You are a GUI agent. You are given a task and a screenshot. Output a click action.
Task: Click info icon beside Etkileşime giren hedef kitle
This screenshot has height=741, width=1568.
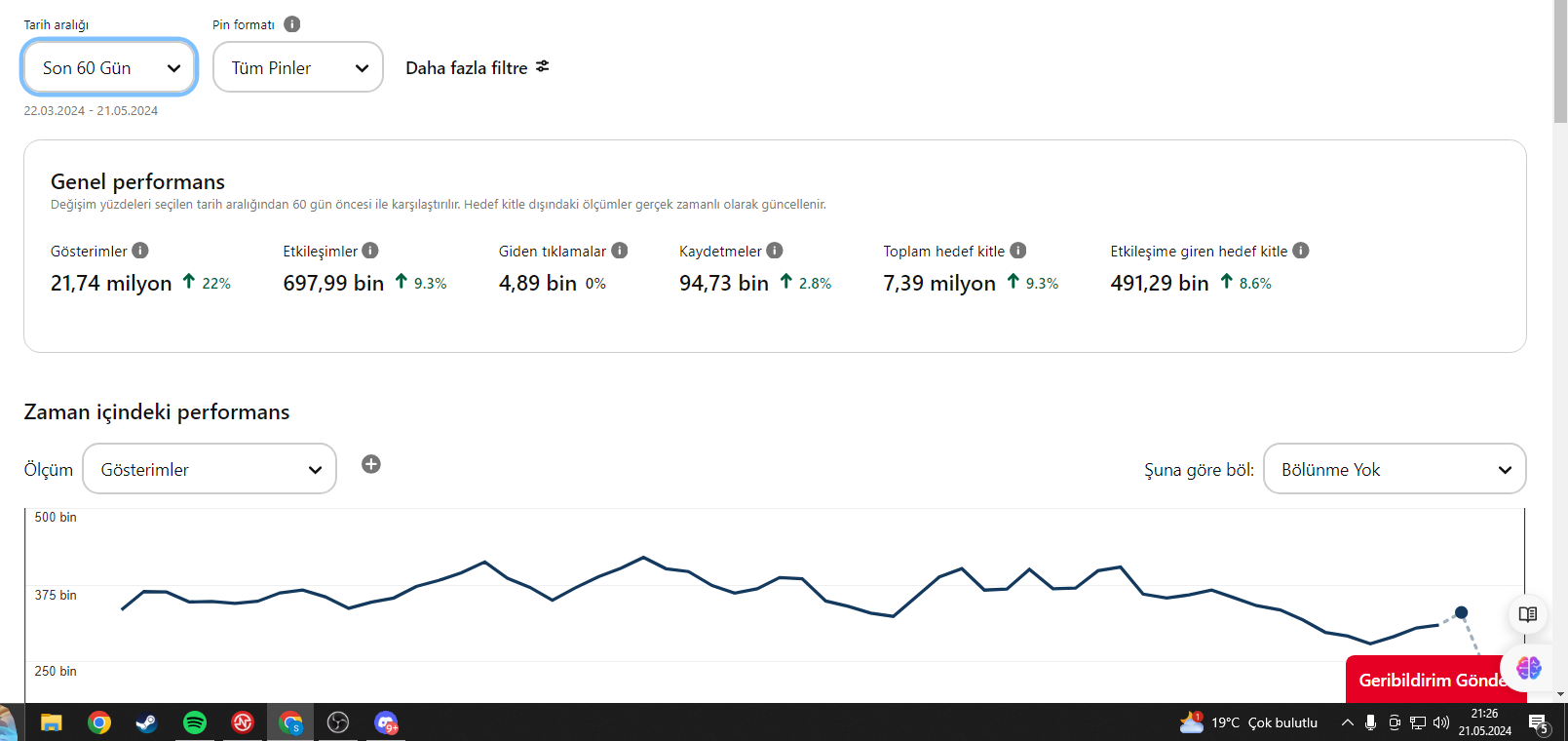[1301, 251]
